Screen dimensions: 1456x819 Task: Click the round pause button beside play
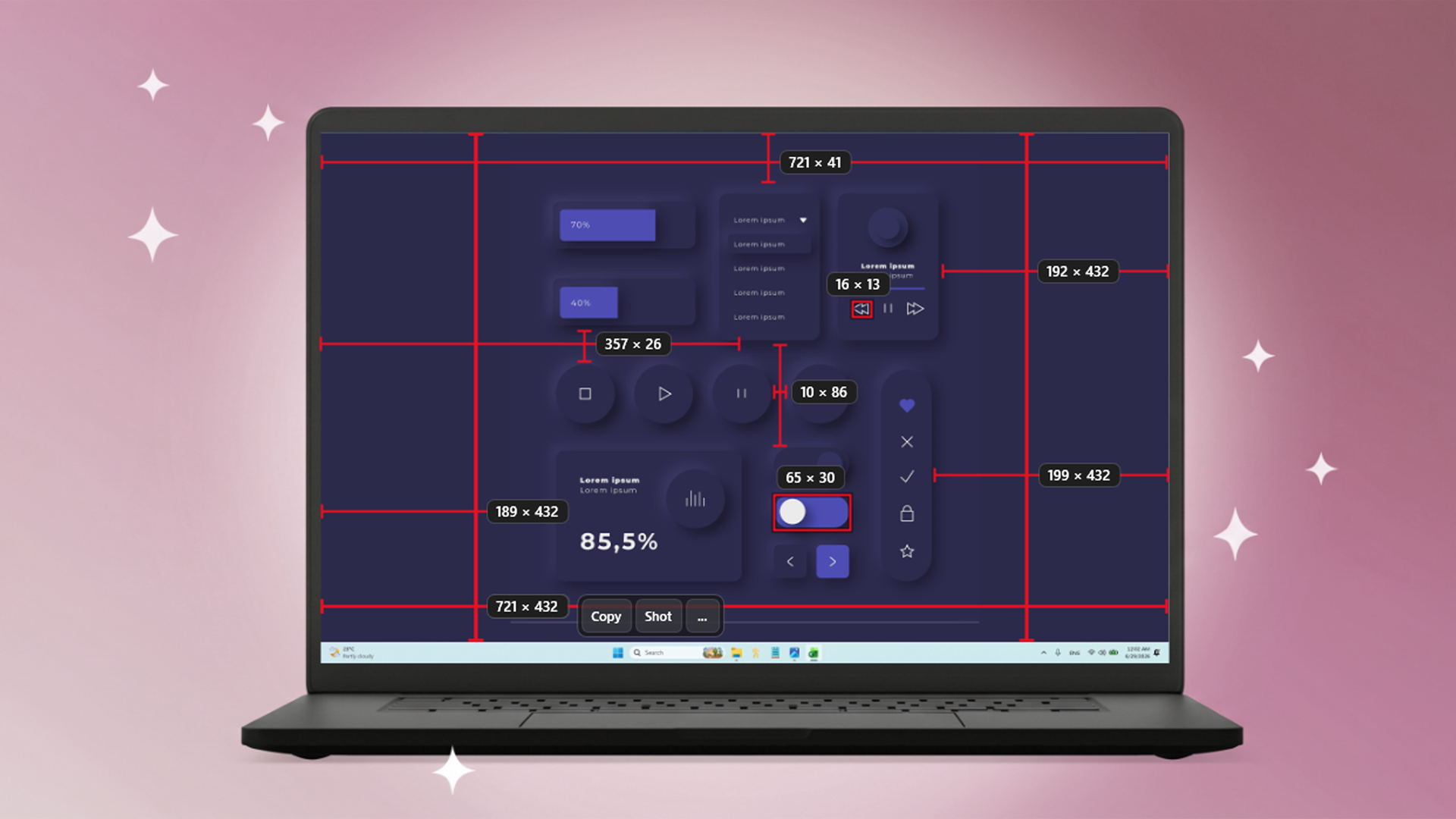click(x=742, y=394)
